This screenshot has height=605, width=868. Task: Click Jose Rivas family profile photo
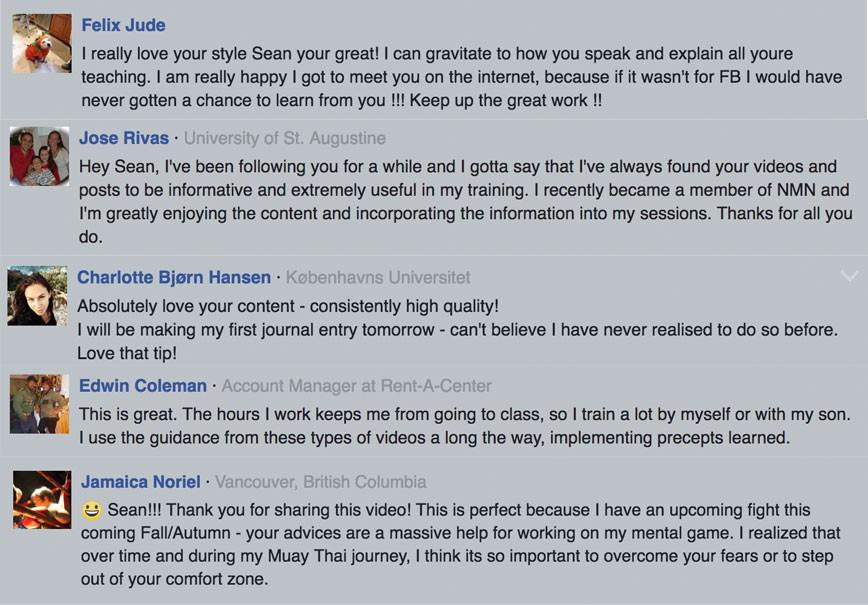(39, 156)
